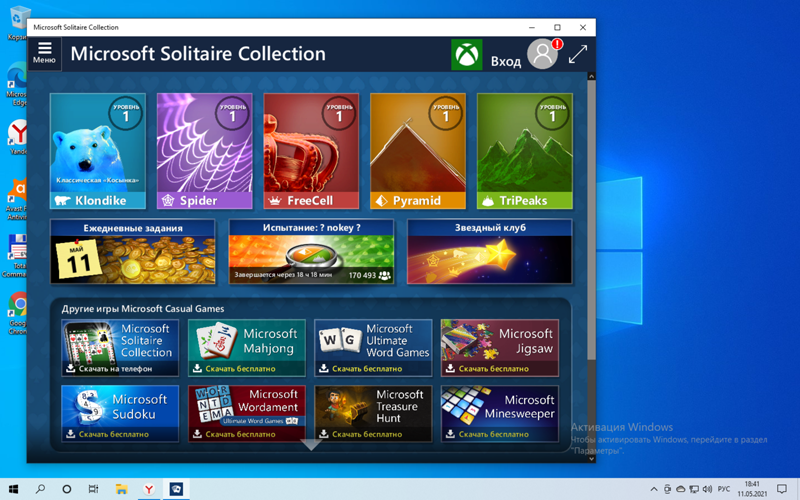Select the Microsoft Jigsaw tile
This screenshot has width=800, height=500.
click(x=499, y=347)
